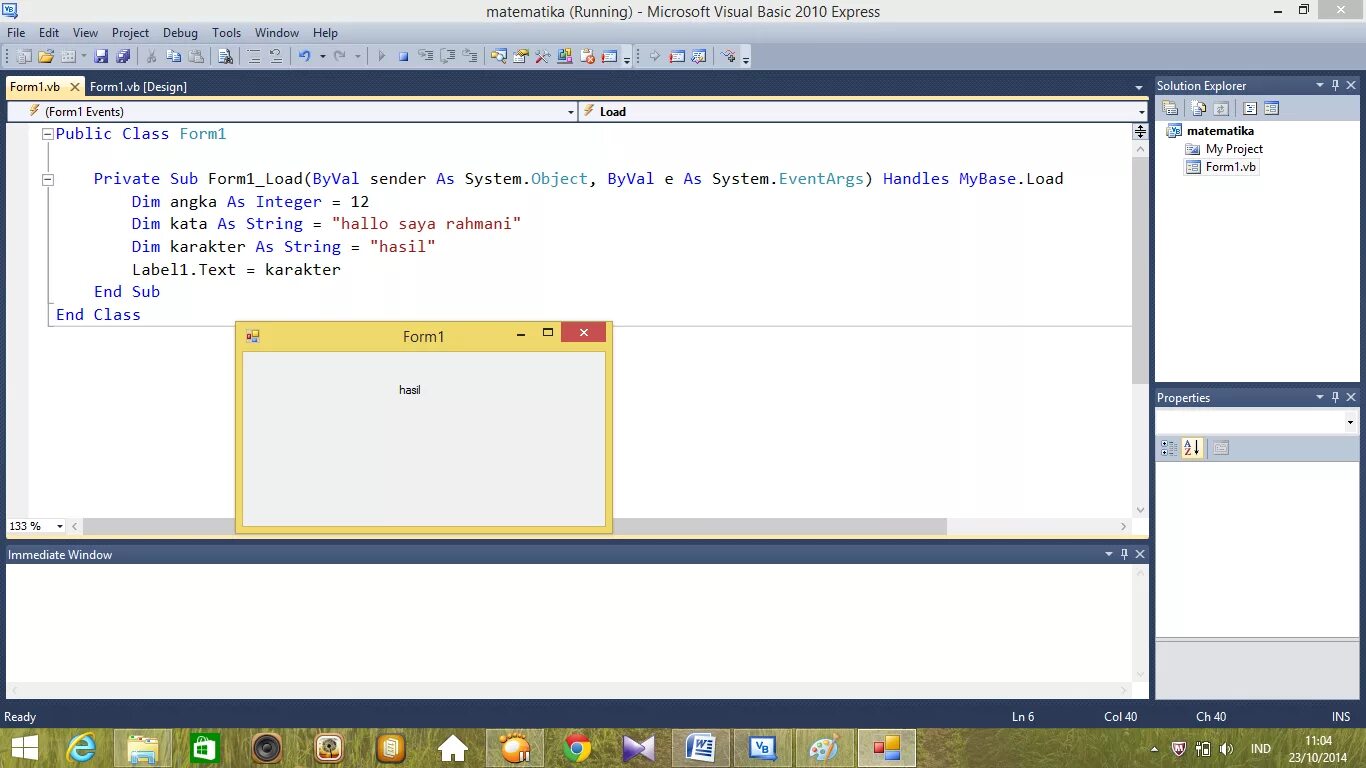Click the hasil label in Form1 window
The height and width of the screenshot is (768, 1366).
click(410, 390)
